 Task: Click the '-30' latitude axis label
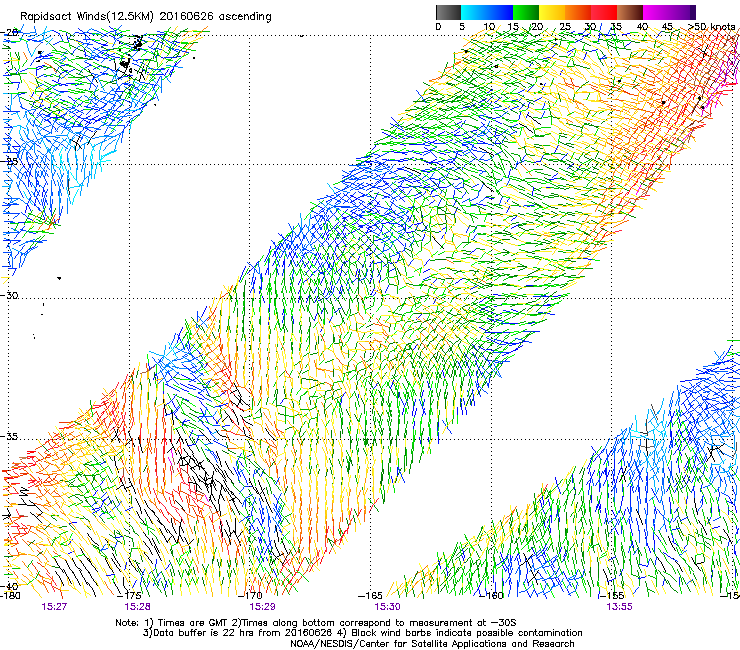pos(9,295)
